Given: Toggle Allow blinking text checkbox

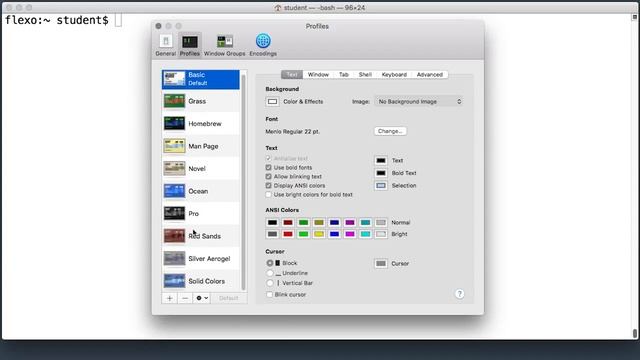Looking at the screenshot, I should pos(268,176).
